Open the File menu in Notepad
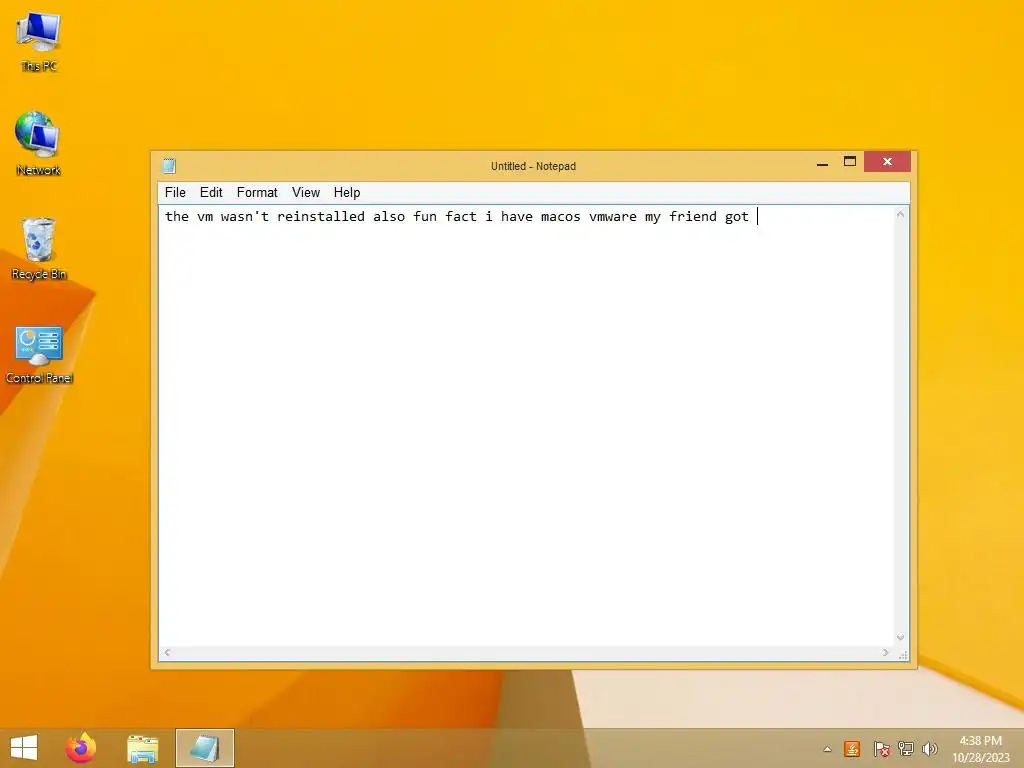The image size is (1024, 768). point(175,193)
